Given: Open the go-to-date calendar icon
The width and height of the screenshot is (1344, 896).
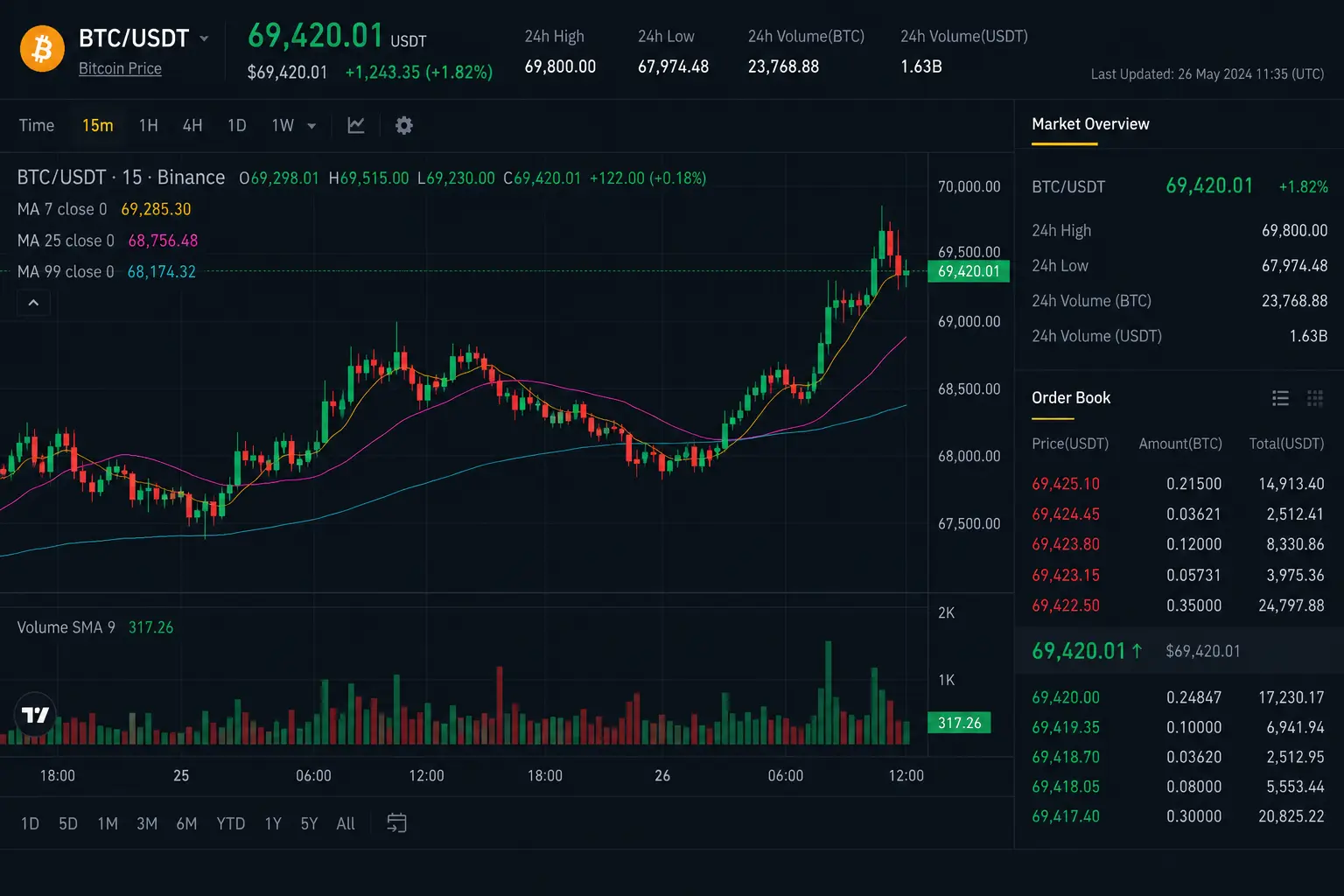Looking at the screenshot, I should point(396,823).
